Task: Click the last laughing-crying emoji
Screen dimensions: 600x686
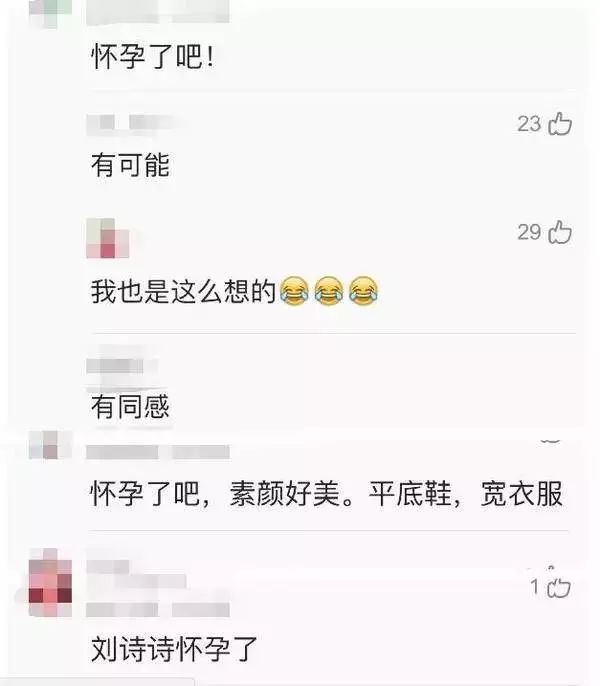Action: click(363, 291)
